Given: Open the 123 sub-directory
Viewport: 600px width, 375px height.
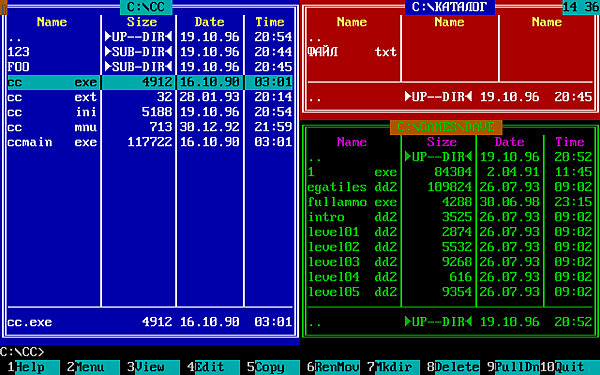Looking at the screenshot, I should coord(150,52).
